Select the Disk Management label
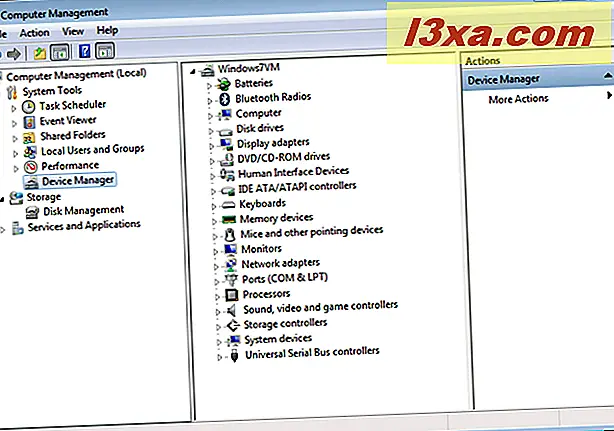Image resolution: width=614 pixels, height=431 pixels. tap(83, 211)
